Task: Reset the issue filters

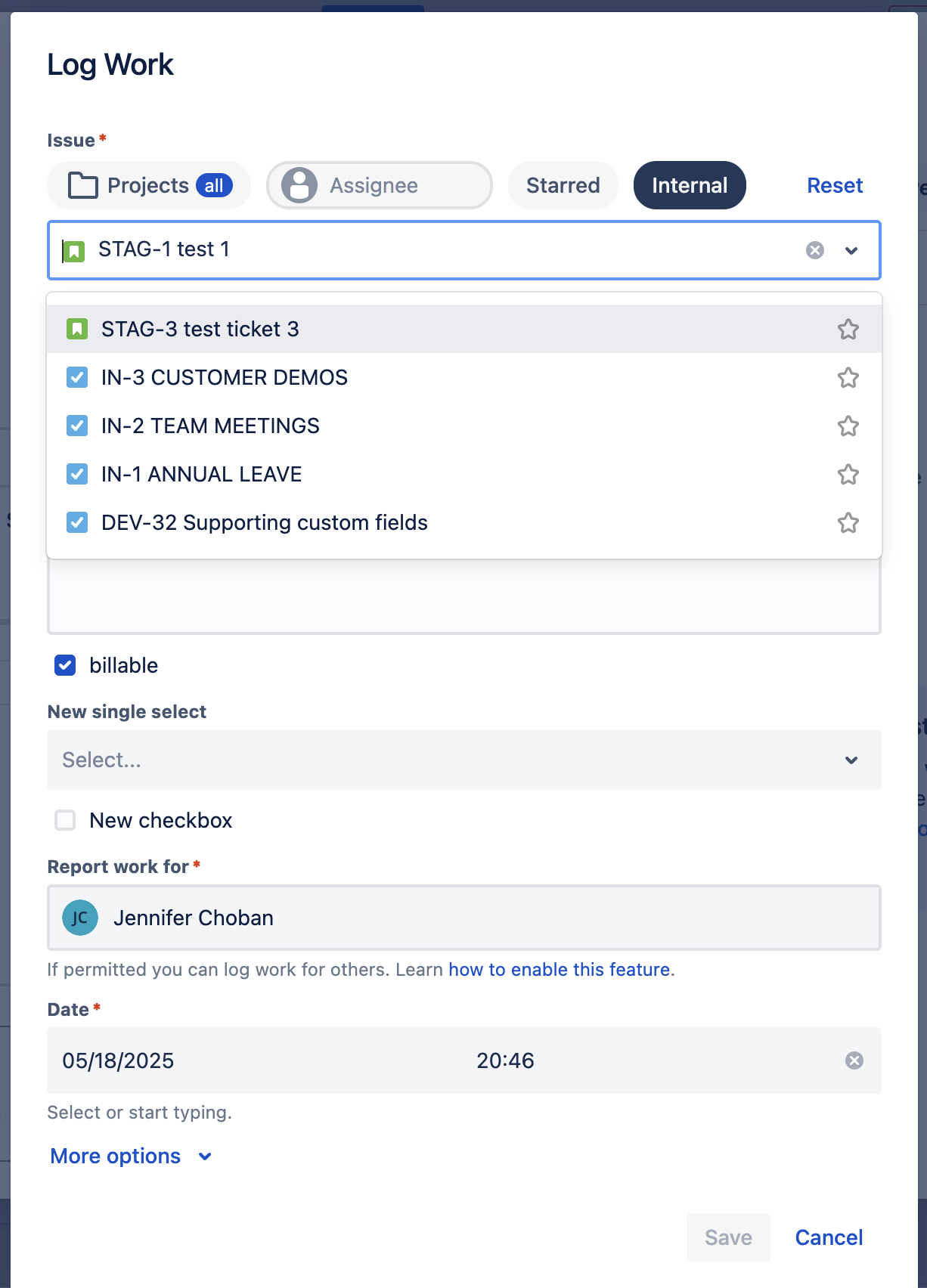Action: tap(834, 185)
